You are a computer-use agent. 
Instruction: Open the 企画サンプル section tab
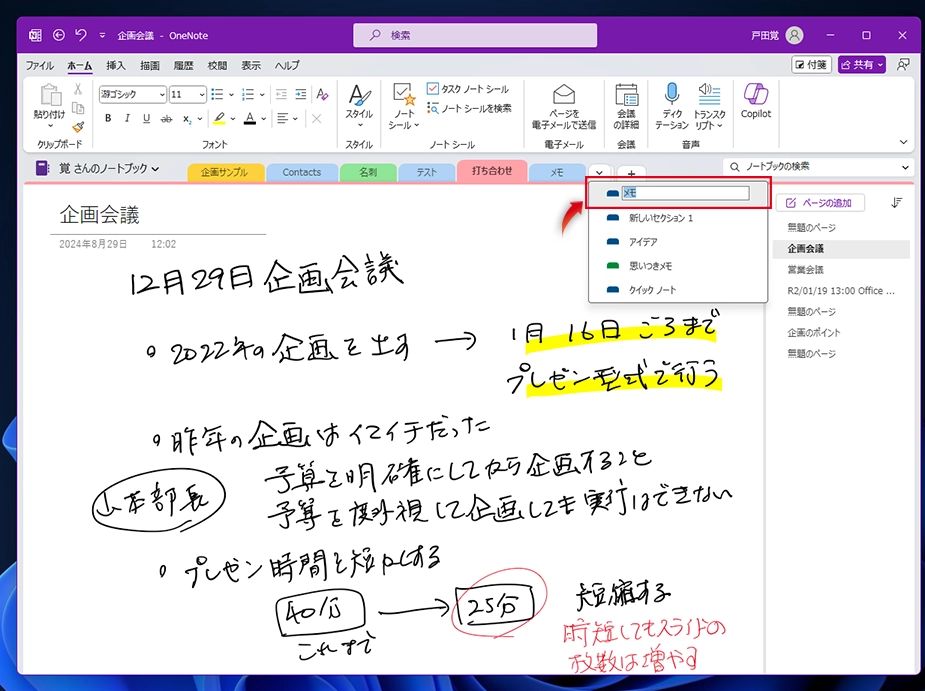click(x=224, y=172)
